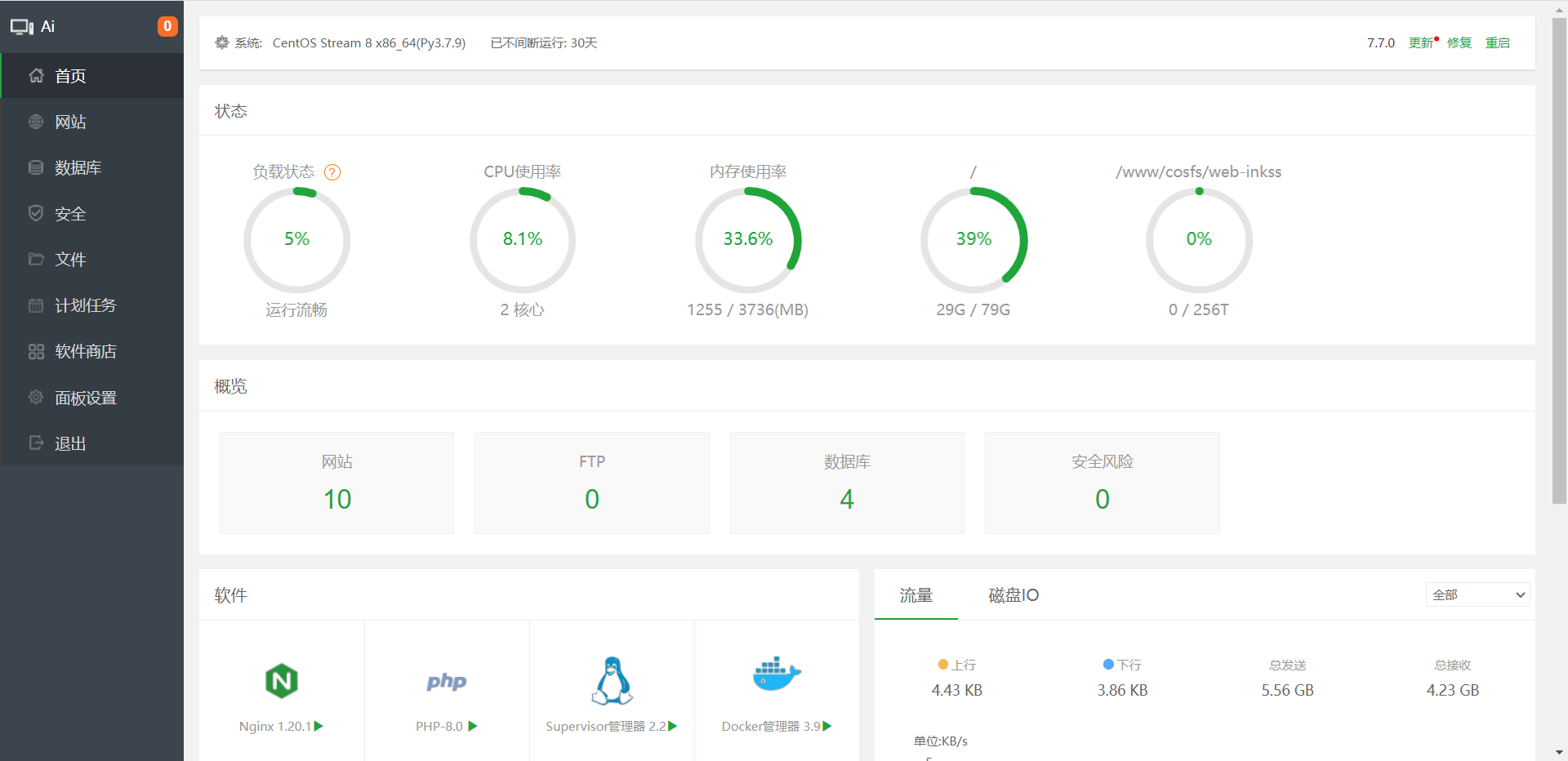Click the 已不间断运行: 30天 uptime text
The width and height of the screenshot is (1568, 761).
click(544, 42)
